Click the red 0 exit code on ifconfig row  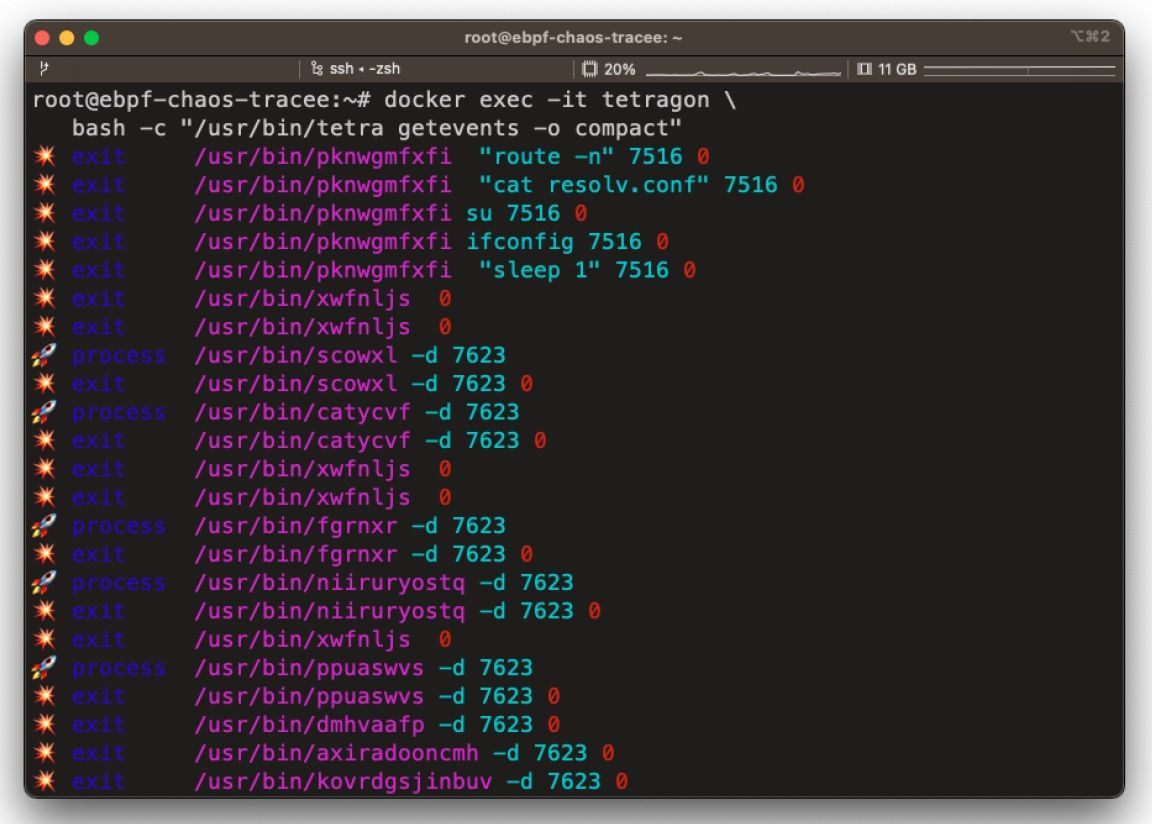[x=663, y=242]
